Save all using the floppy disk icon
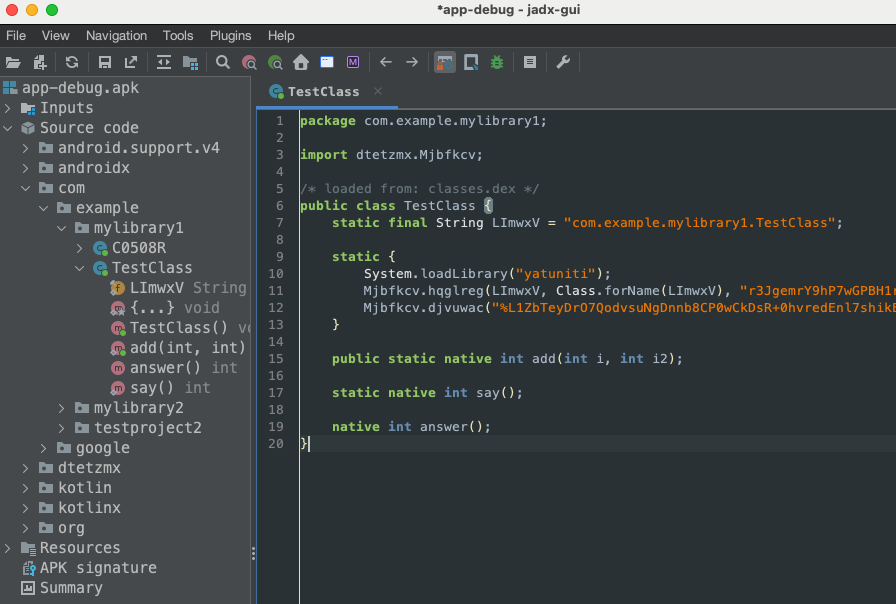This screenshot has height=604, width=896. 105,62
